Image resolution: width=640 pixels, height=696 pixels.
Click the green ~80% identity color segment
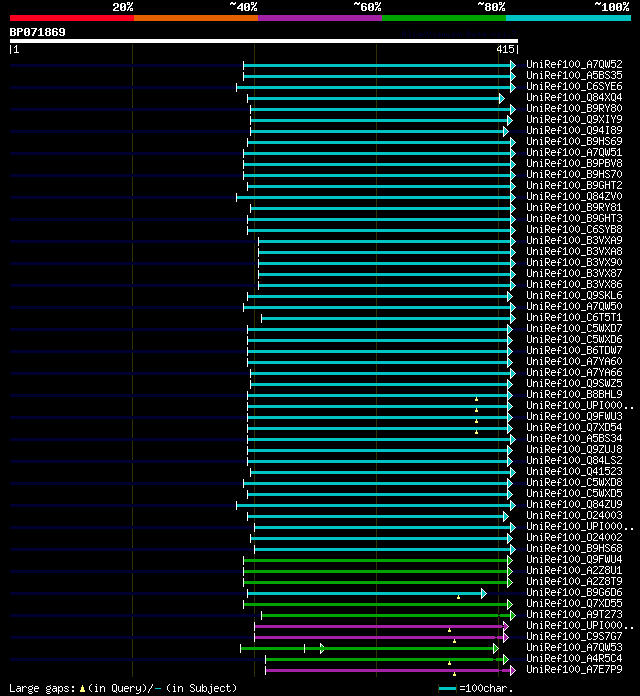point(444,18)
